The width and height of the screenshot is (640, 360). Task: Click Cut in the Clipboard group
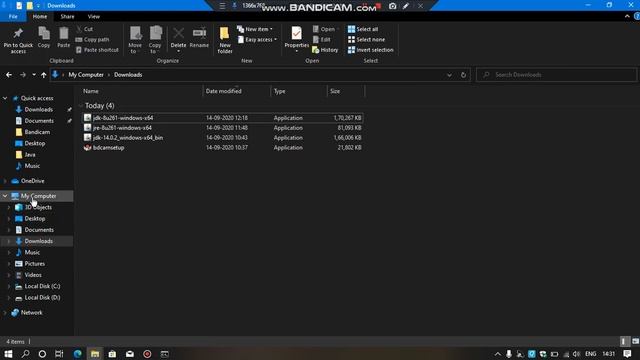(x=85, y=29)
